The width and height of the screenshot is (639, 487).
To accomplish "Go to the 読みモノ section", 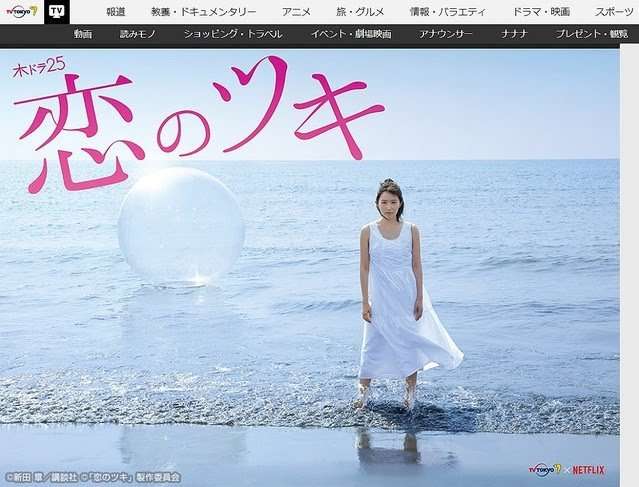I will point(138,34).
